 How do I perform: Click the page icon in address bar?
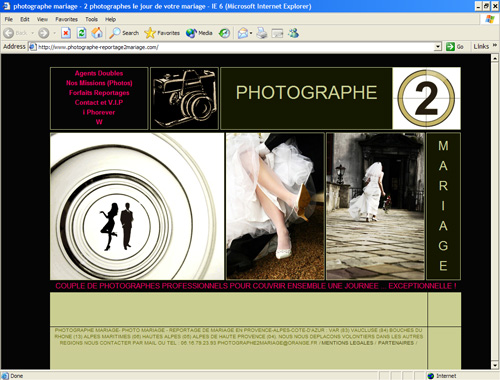click(33, 47)
